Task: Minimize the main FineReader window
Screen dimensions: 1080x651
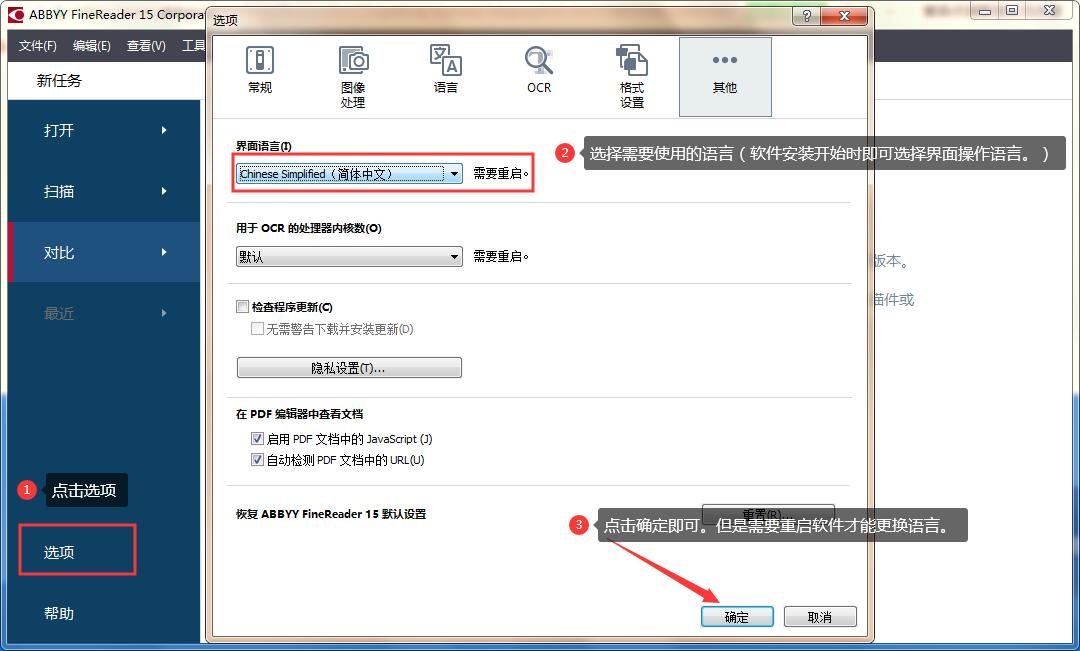Action: 985,10
